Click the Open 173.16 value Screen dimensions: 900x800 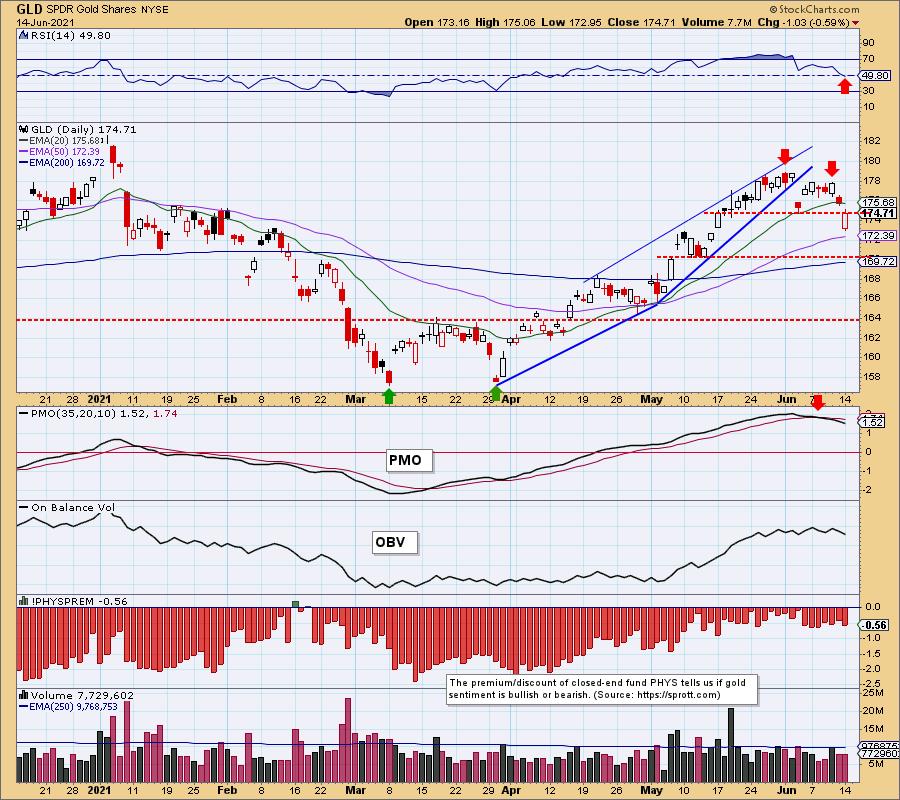click(437, 22)
